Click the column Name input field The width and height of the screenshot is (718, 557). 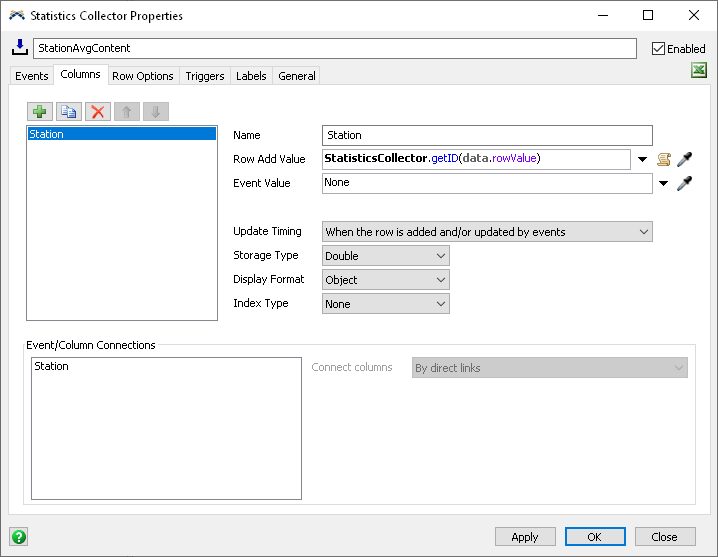pos(487,135)
